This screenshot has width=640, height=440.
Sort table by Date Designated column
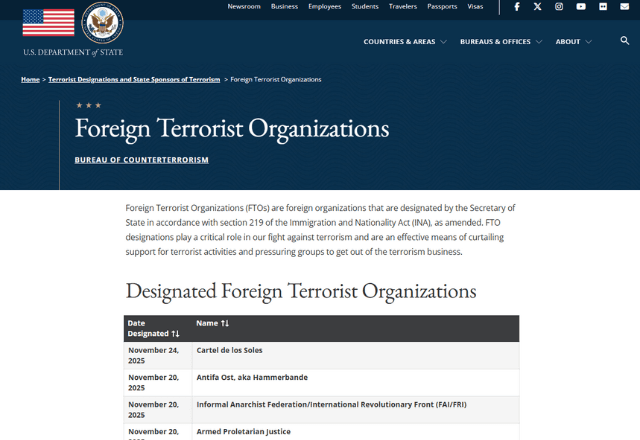coord(153,328)
